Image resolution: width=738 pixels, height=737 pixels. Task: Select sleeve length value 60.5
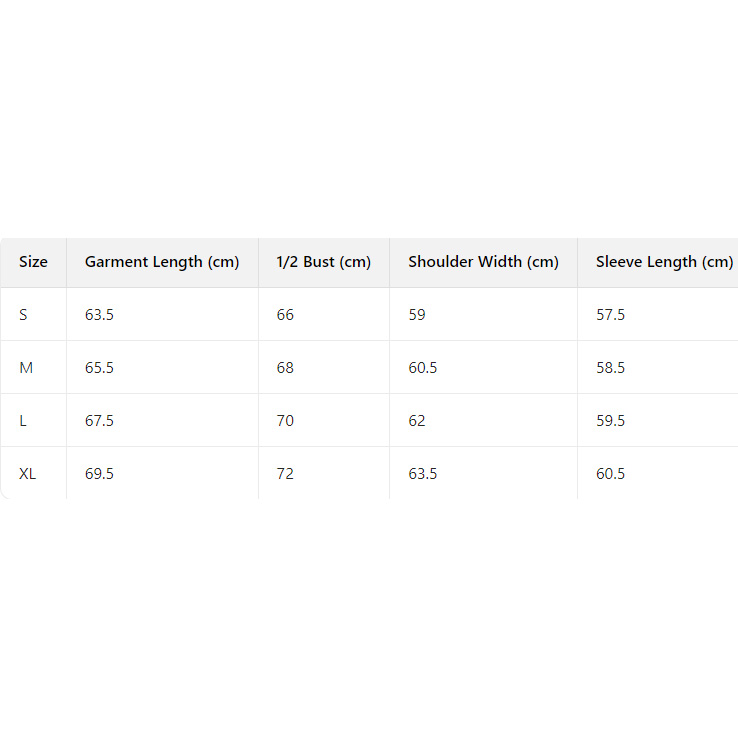[x=610, y=474]
